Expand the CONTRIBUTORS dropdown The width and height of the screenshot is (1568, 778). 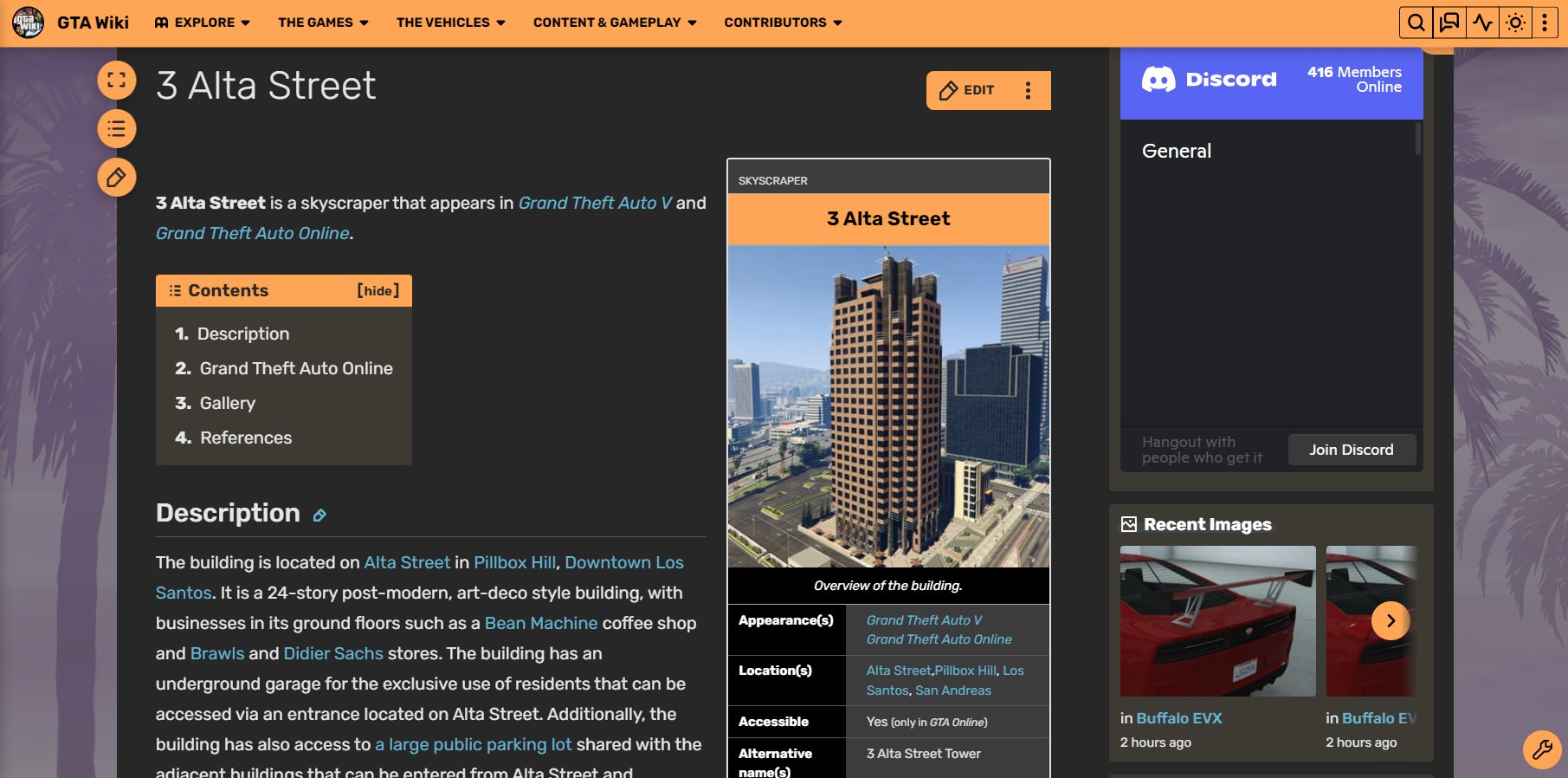click(783, 23)
